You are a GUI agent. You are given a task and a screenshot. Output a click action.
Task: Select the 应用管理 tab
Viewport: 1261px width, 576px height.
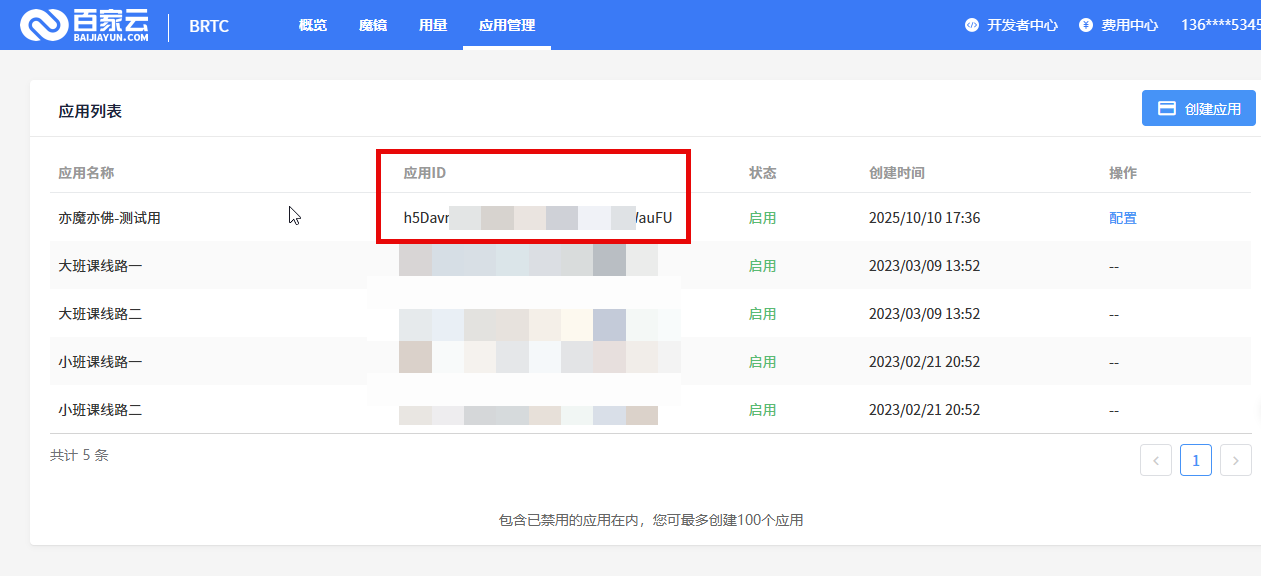click(x=507, y=25)
